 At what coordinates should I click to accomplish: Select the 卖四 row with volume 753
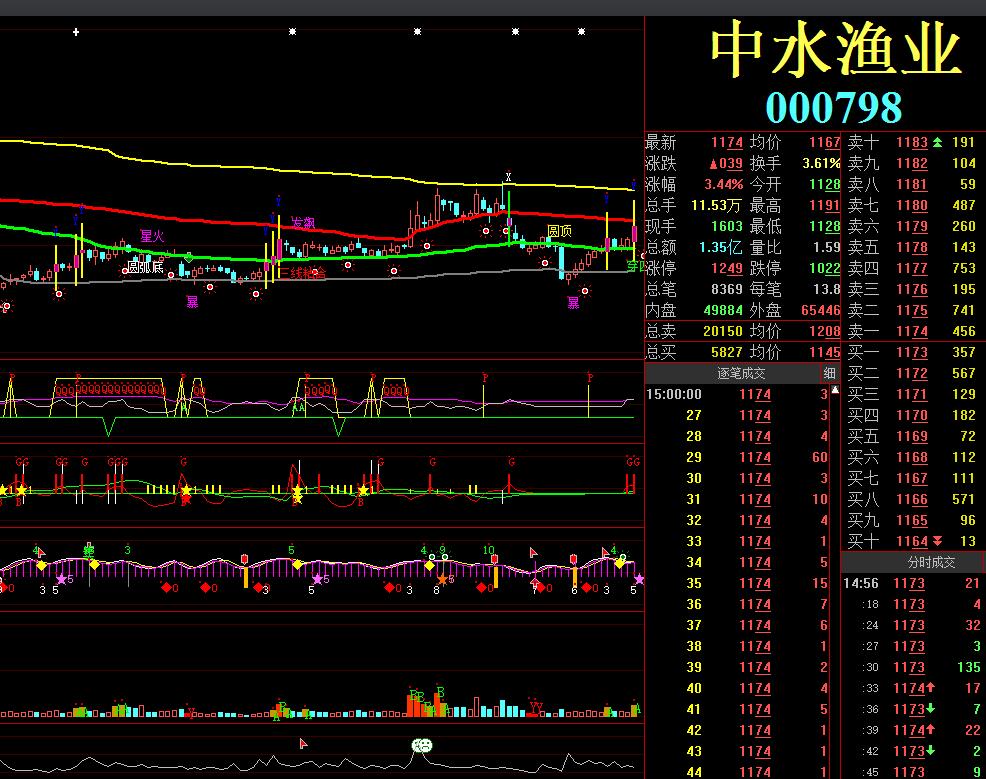click(913, 268)
